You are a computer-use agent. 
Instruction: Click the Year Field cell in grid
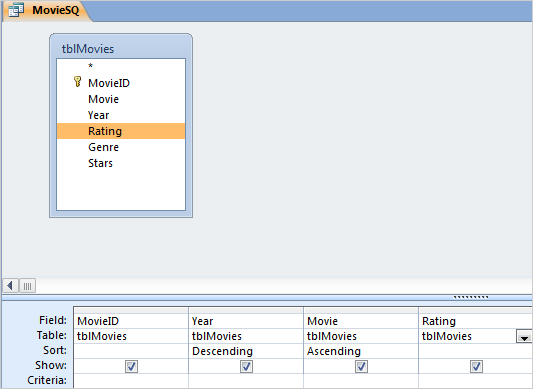pyautogui.click(x=246, y=321)
